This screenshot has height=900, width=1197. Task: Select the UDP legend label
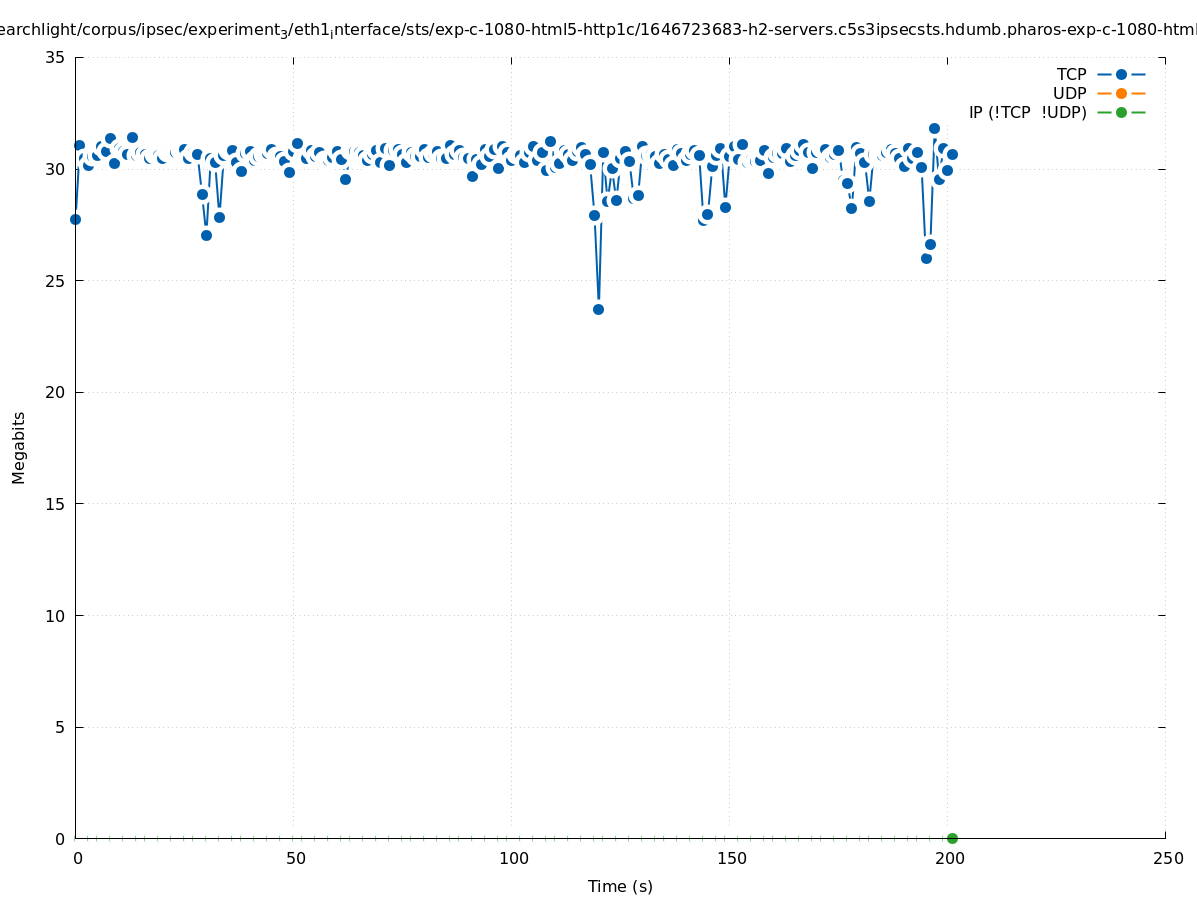click(x=1069, y=93)
